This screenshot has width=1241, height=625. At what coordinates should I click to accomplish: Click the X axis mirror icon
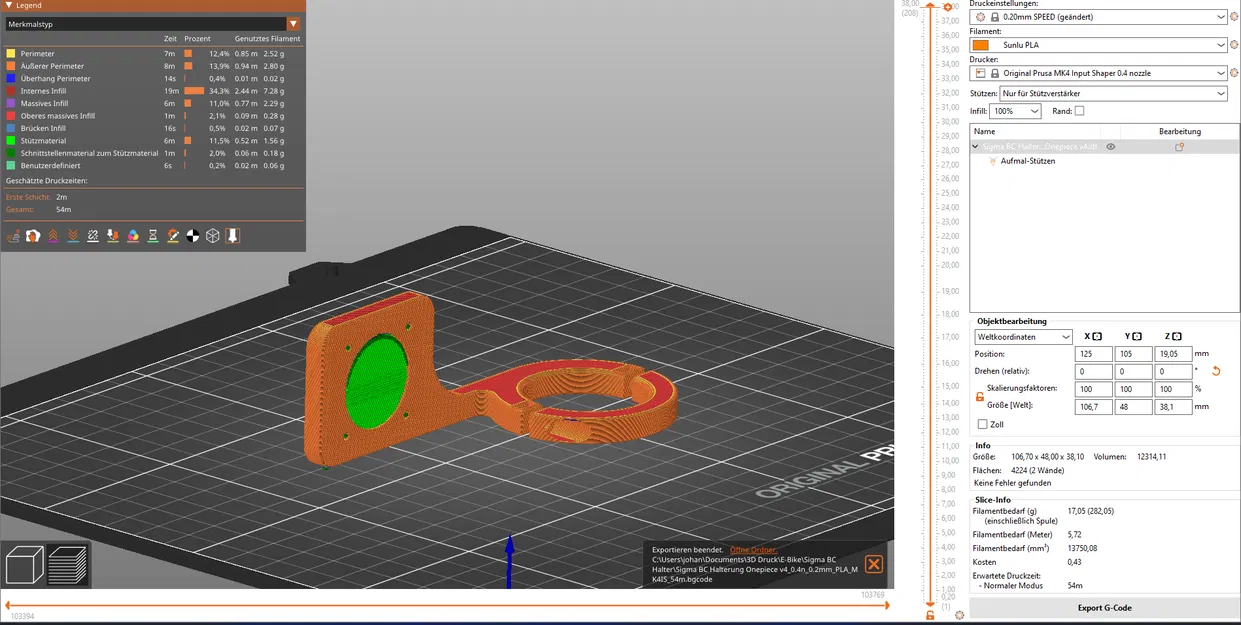(x=1097, y=337)
